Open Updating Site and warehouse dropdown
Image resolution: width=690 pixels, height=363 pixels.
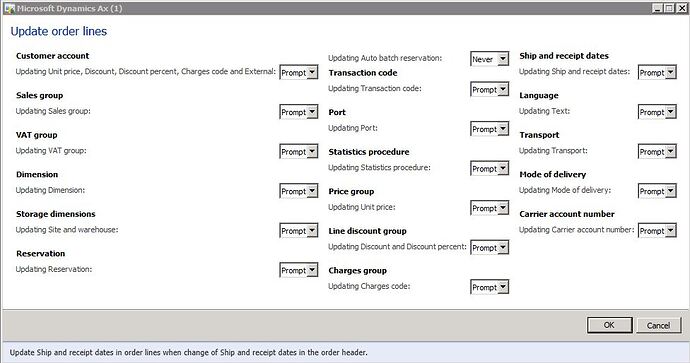pyautogui.click(x=298, y=231)
